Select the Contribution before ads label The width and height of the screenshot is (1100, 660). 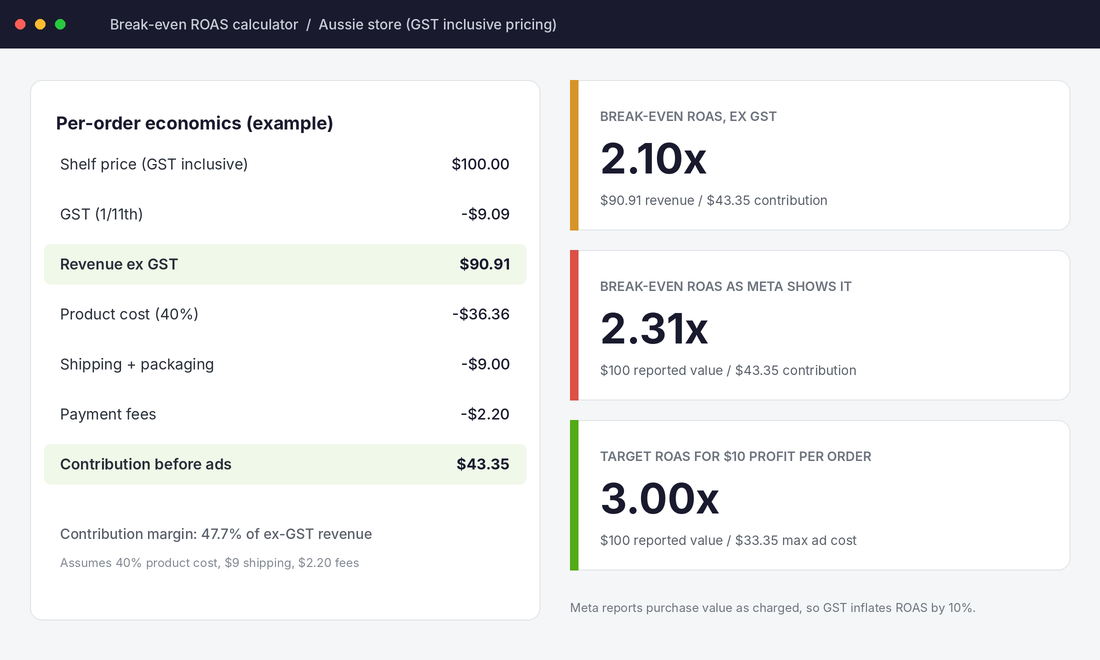click(x=146, y=464)
